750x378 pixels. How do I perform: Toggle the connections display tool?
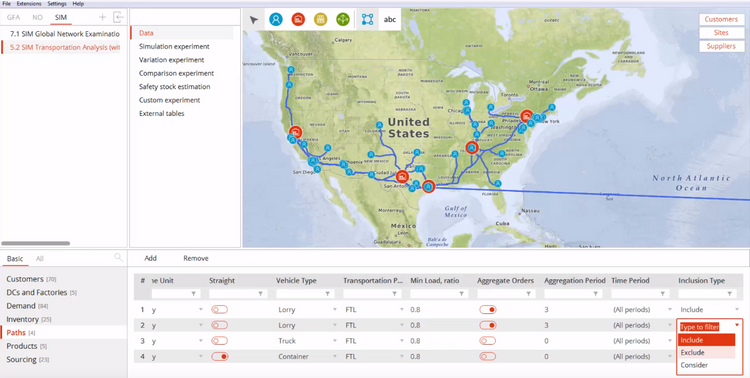pos(367,19)
